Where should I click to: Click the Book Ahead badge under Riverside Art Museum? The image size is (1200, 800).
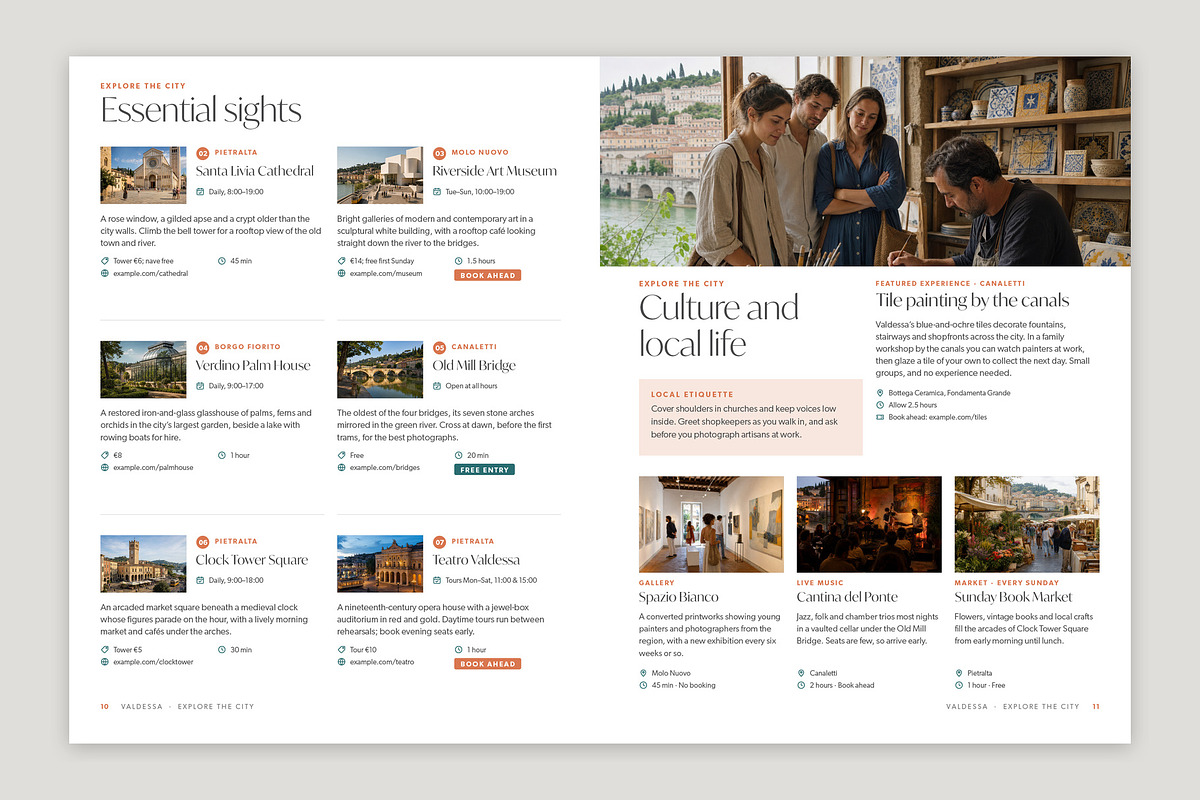point(487,275)
